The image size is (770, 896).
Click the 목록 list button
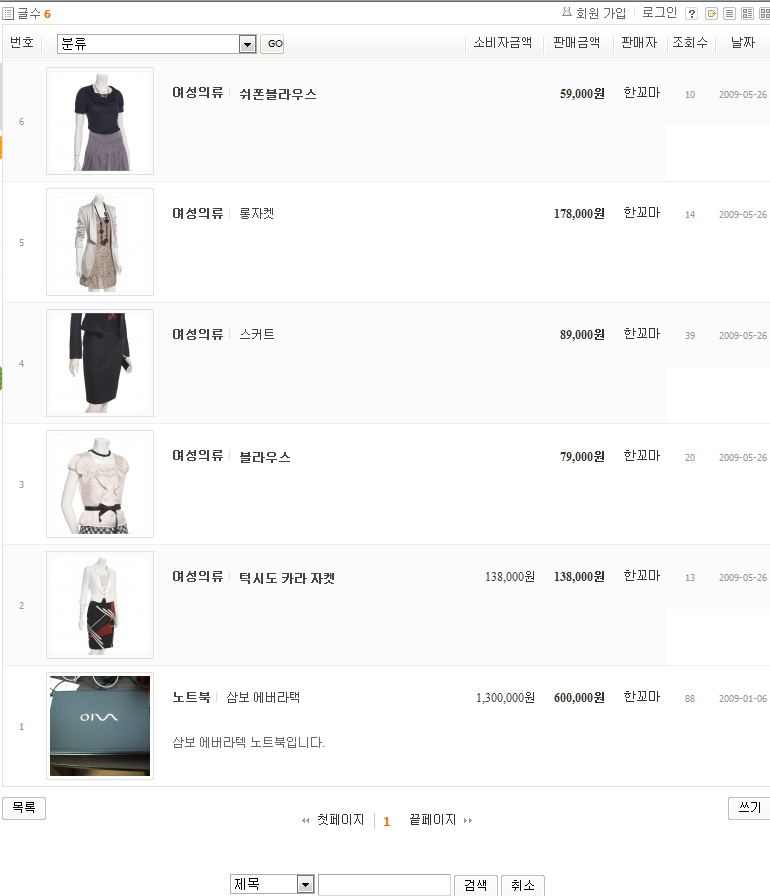[24, 808]
